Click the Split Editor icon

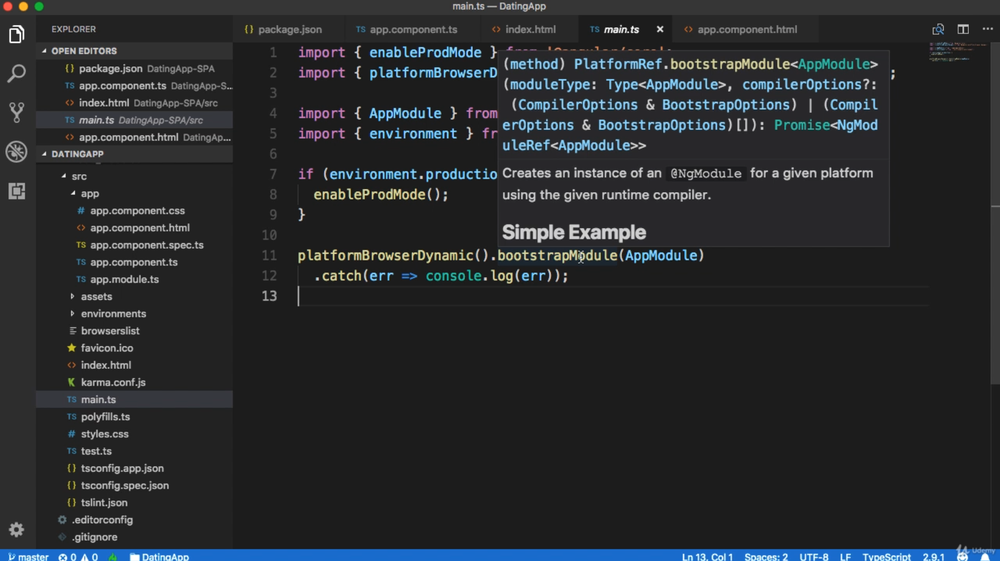click(x=962, y=30)
